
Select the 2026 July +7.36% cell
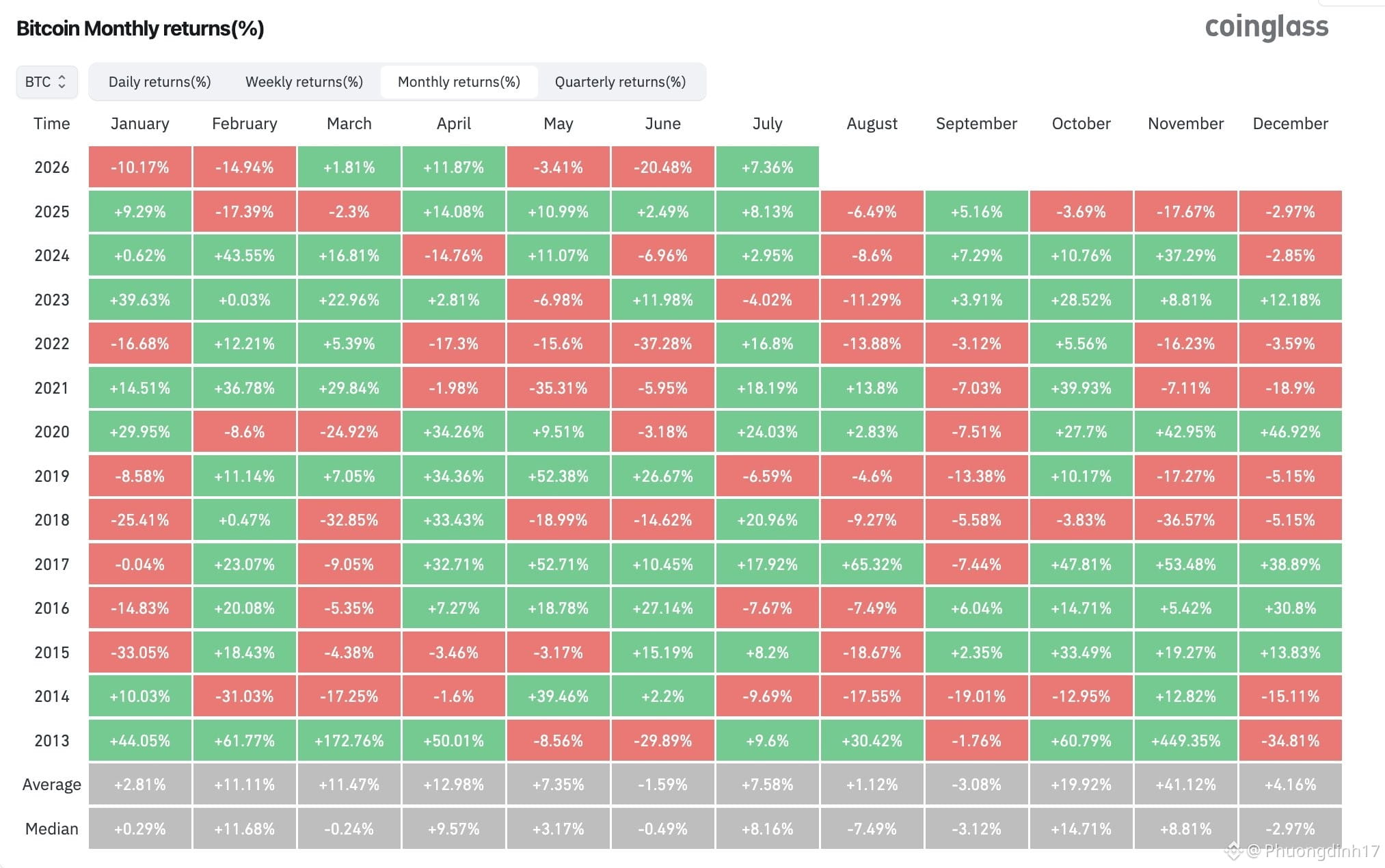tap(767, 167)
